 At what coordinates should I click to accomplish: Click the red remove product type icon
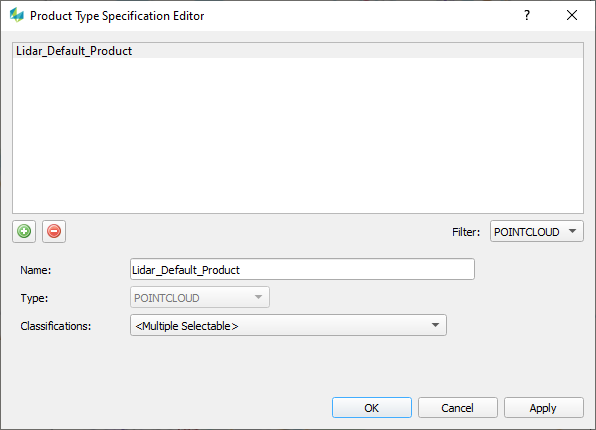click(54, 231)
